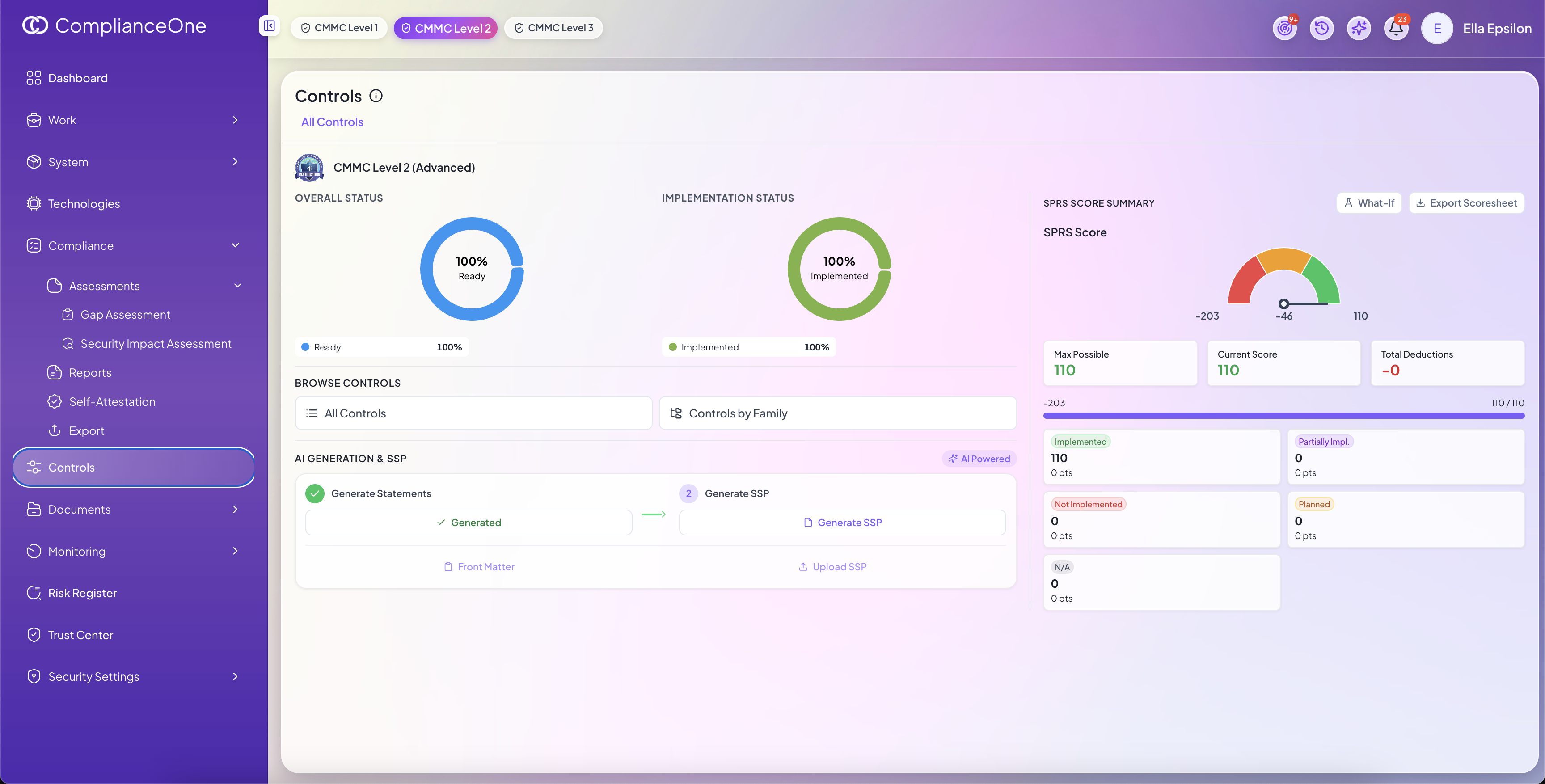1545x784 pixels.
Task: Select Controls in sidebar
Action: point(133,467)
